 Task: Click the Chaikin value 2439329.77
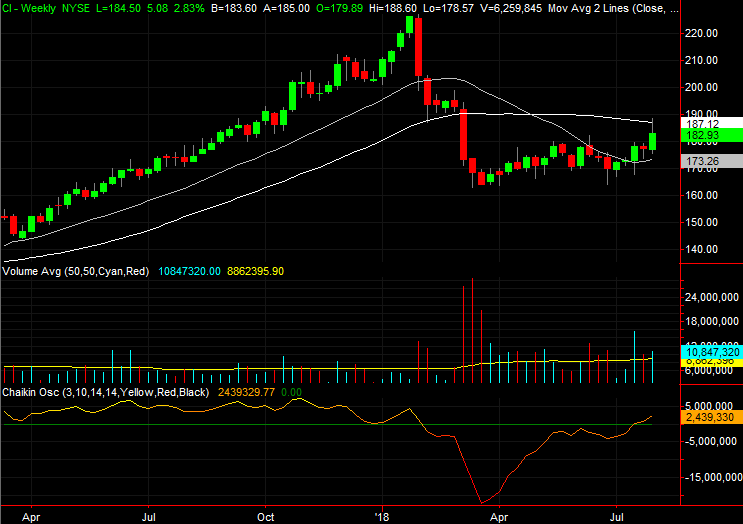point(246,392)
